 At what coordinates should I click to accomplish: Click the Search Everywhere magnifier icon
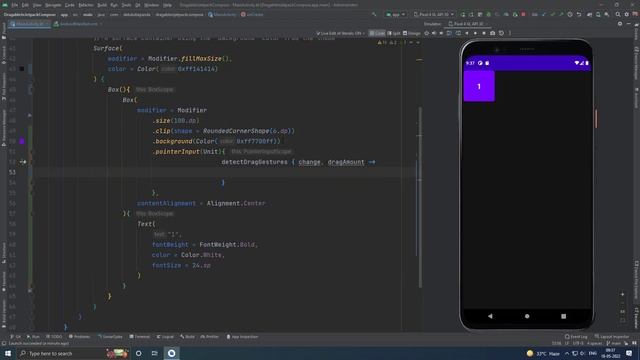(618, 14)
